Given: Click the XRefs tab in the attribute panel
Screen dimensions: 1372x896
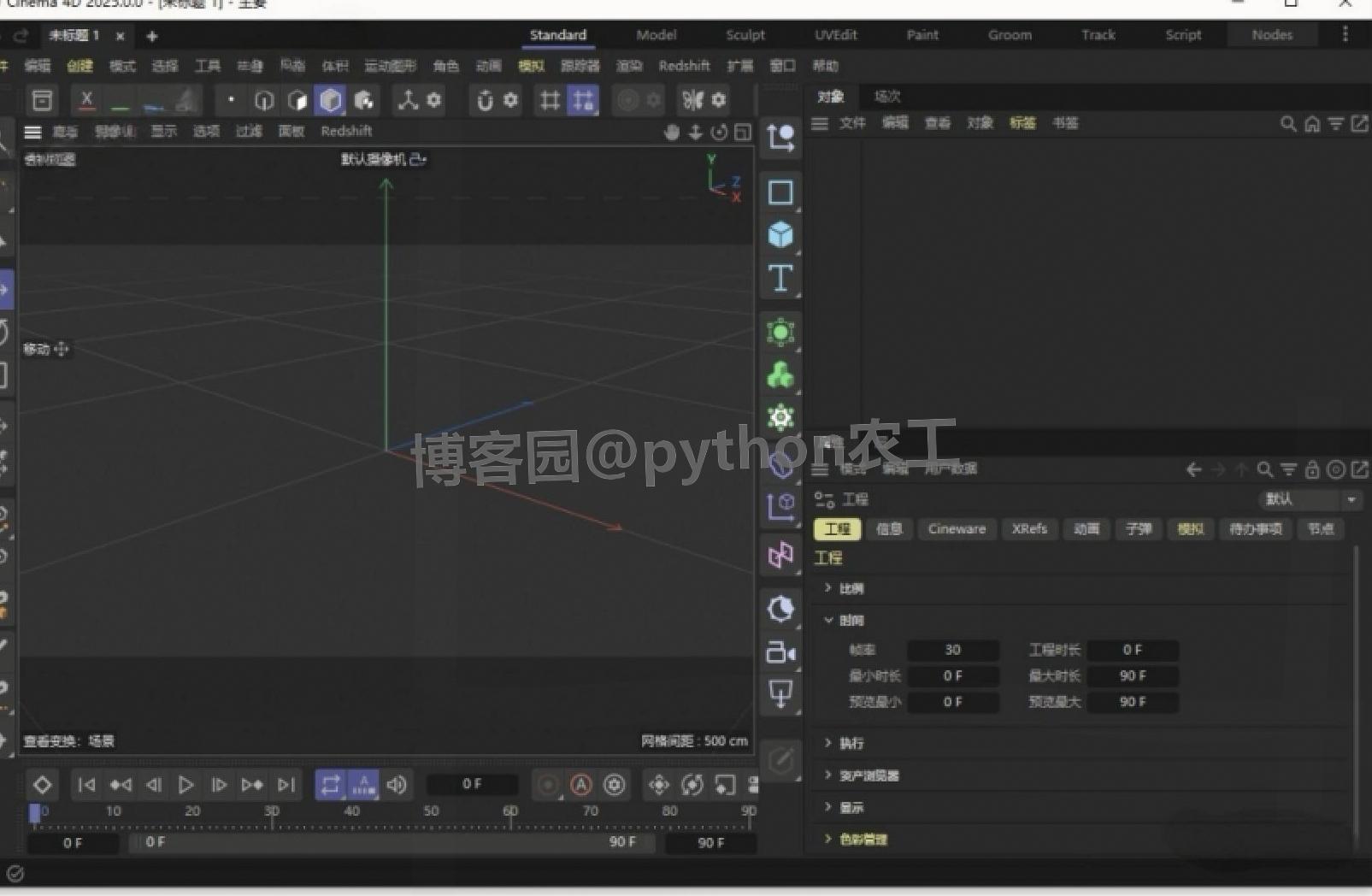Looking at the screenshot, I should click(1029, 528).
